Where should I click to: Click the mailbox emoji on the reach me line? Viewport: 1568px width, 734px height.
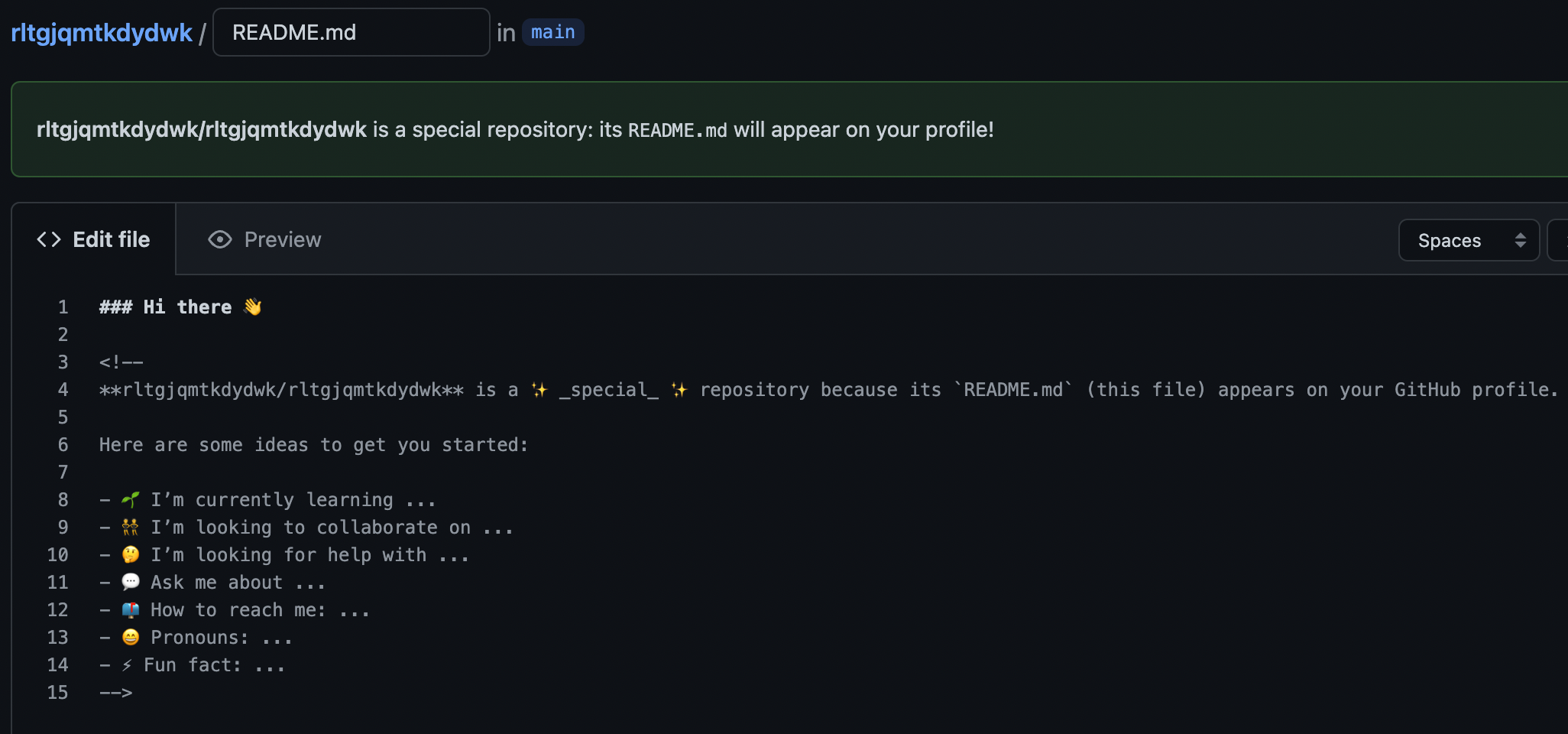pos(130,609)
